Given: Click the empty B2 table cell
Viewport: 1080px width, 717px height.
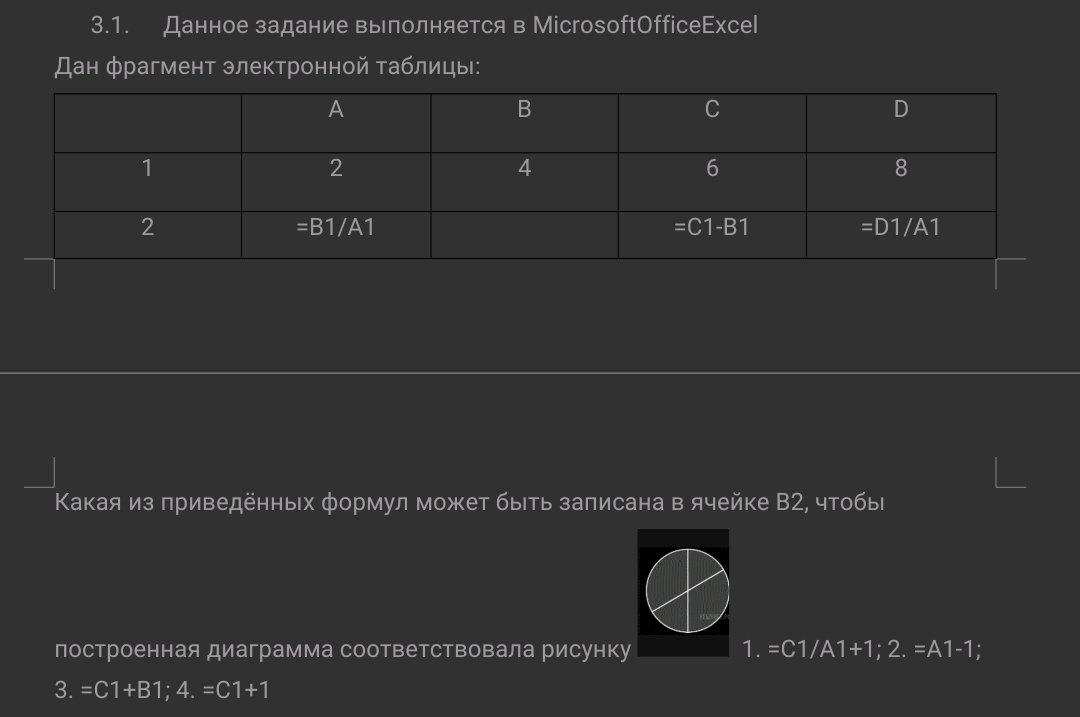Looking at the screenshot, I should [524, 235].
